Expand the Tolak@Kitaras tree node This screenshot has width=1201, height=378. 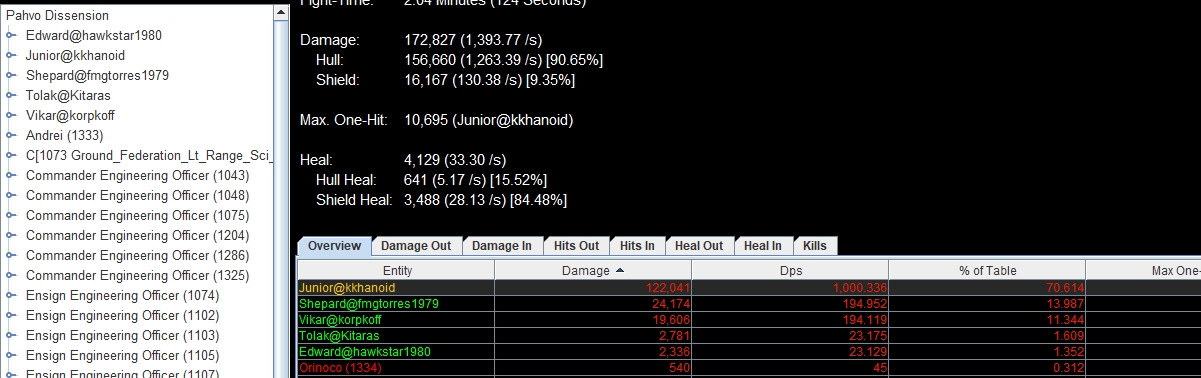(x=11, y=96)
